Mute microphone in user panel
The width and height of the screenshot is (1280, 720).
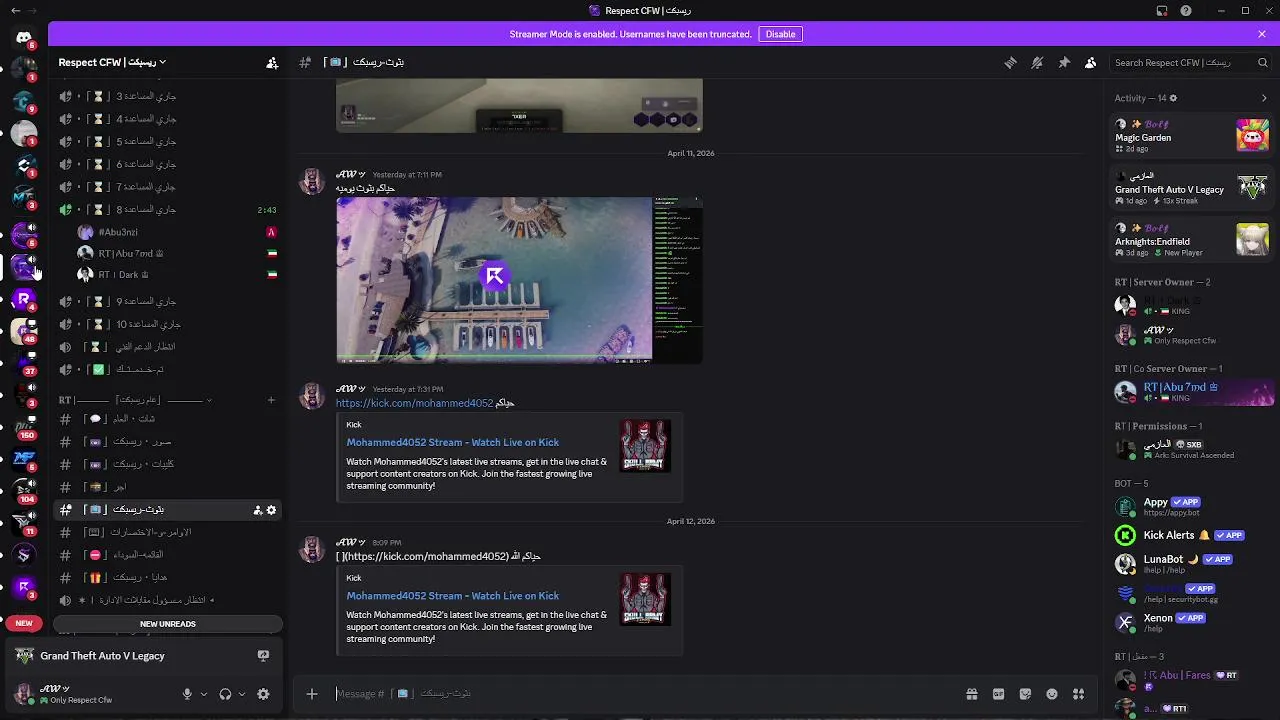coord(187,694)
